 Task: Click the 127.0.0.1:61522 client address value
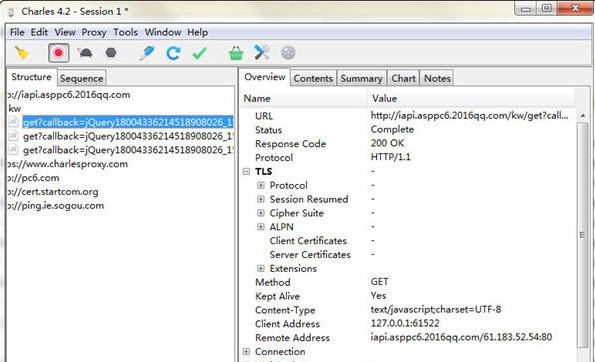pyautogui.click(x=405, y=323)
